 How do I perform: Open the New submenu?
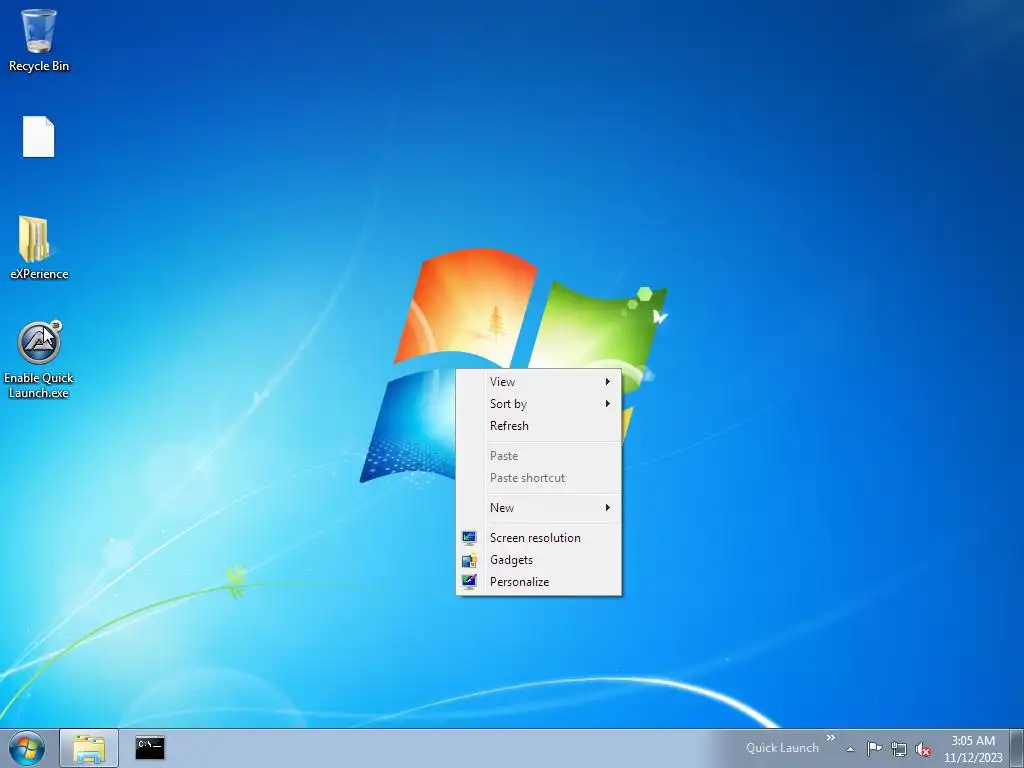[539, 507]
